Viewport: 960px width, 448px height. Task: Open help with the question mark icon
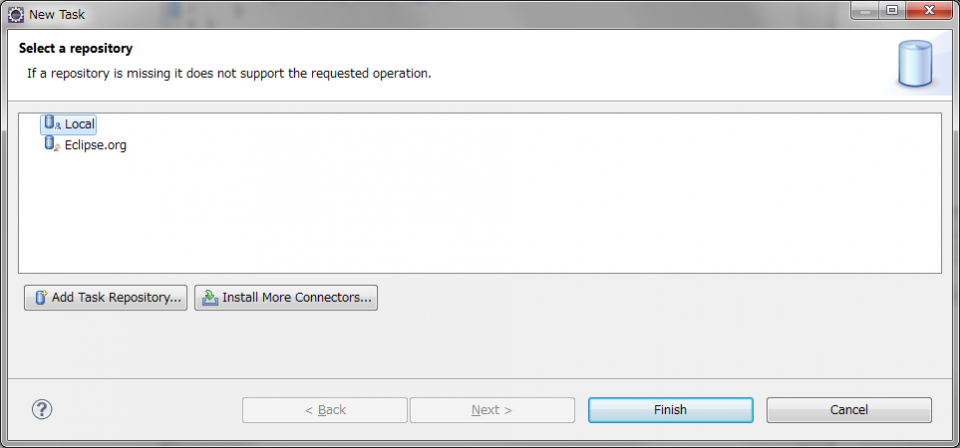[42, 409]
